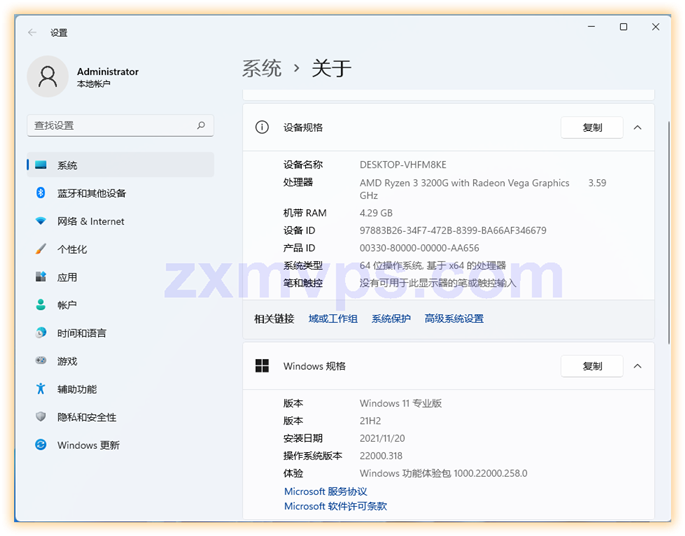This screenshot has width=685, height=536.
Task: Select version value 21H2
Action: click(370, 421)
